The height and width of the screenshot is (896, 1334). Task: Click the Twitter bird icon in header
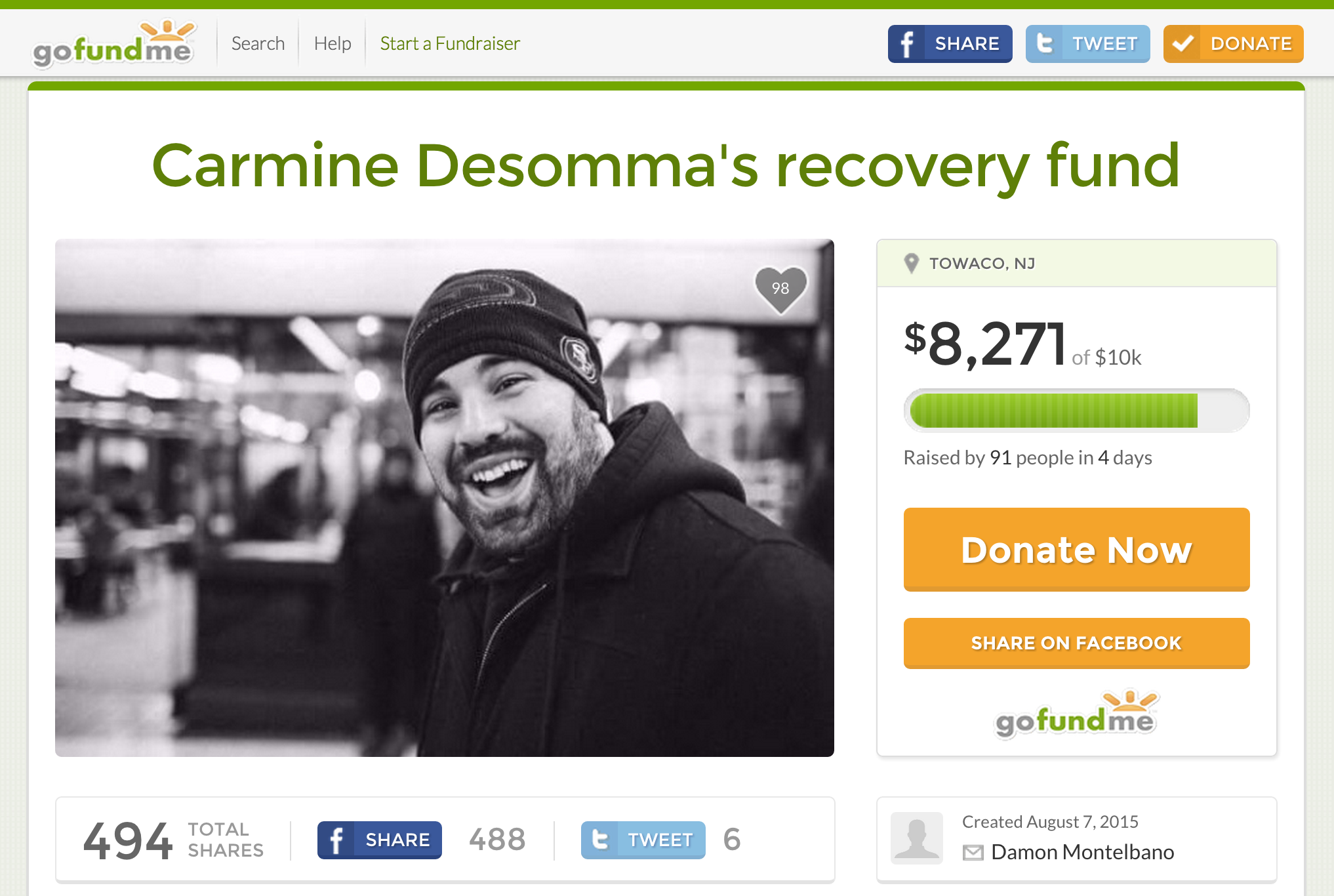pyautogui.click(x=1044, y=44)
